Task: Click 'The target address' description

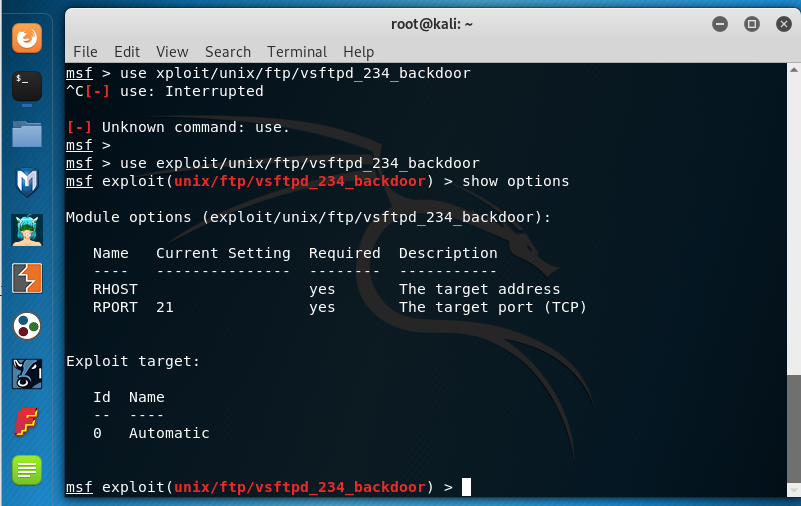Action: (x=479, y=290)
